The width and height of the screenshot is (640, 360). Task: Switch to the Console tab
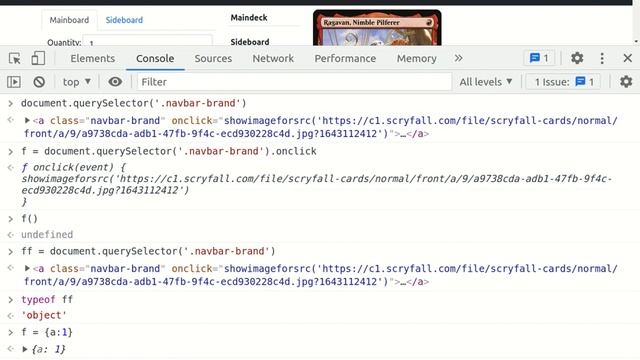click(155, 58)
